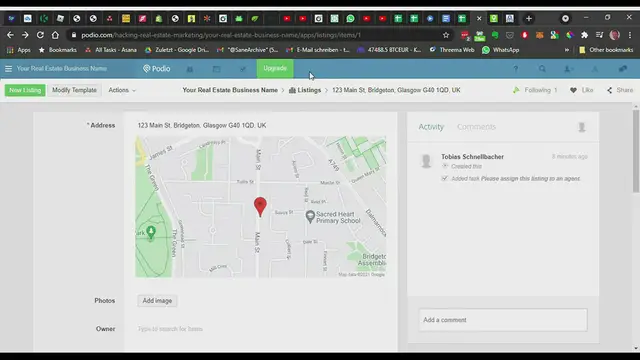
Task: Toggle the assign listing task checkbox
Action: [x=444, y=178]
